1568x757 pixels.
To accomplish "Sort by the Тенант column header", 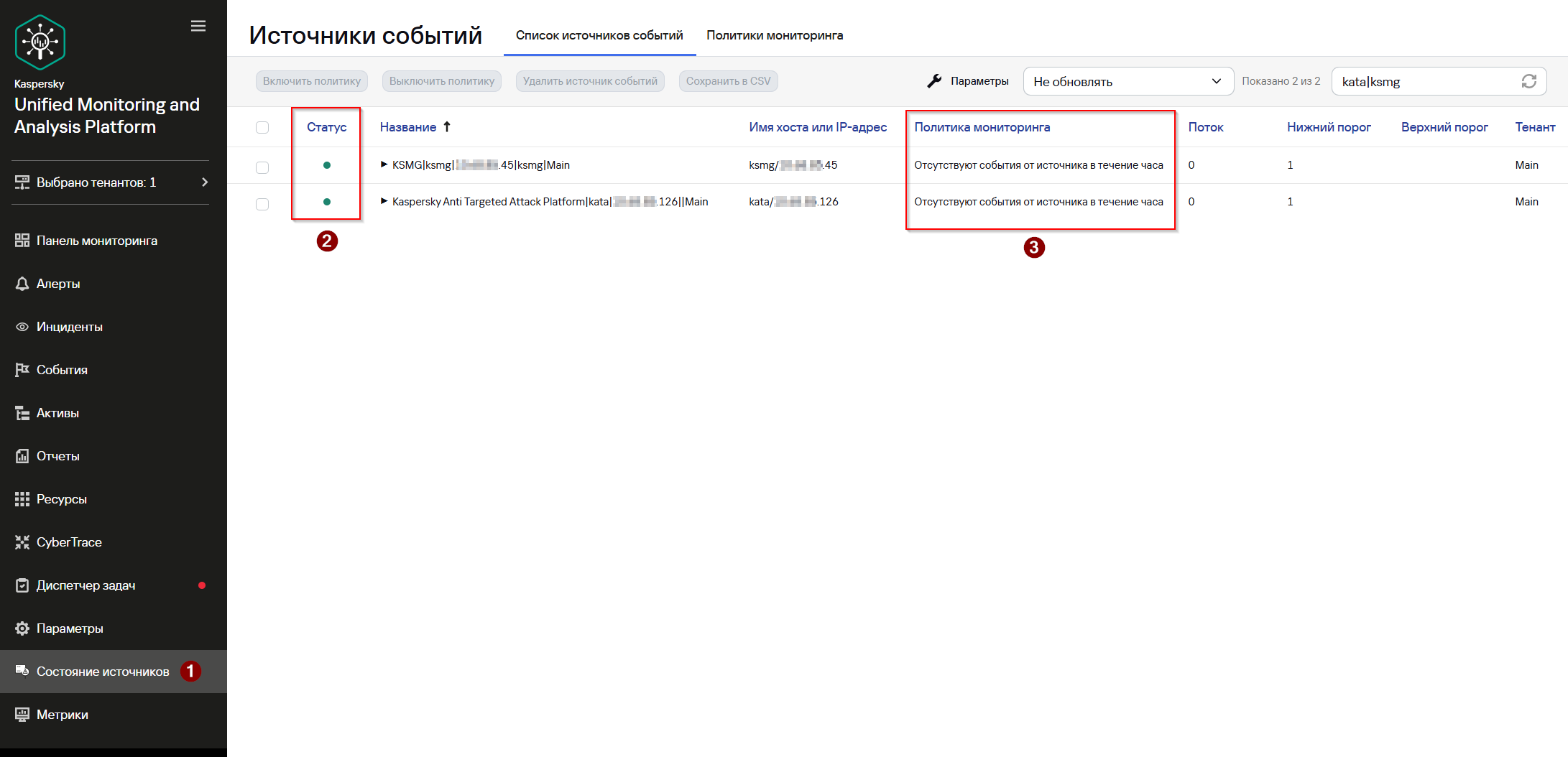I will tap(1535, 127).
